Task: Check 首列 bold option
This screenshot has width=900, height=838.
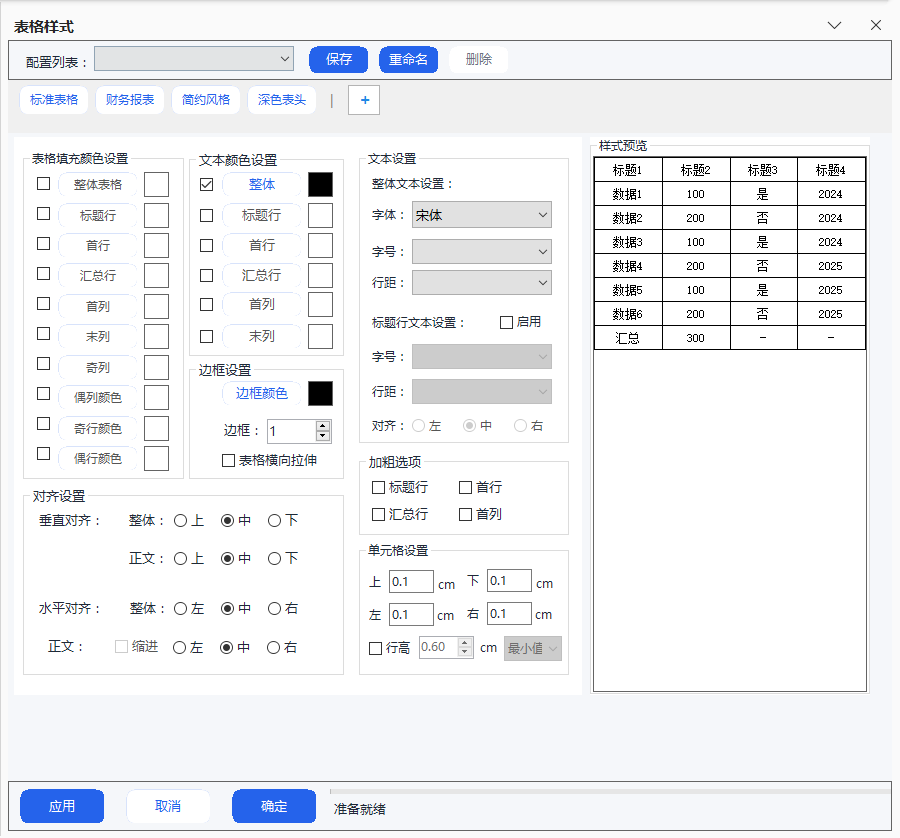Action: pos(465,514)
